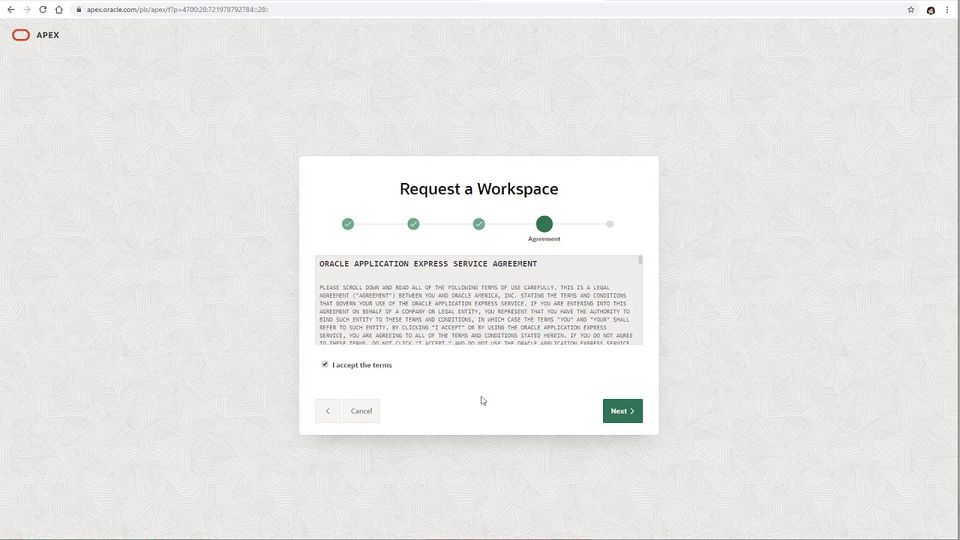Bookmark this page with the star icon

pos(911,10)
